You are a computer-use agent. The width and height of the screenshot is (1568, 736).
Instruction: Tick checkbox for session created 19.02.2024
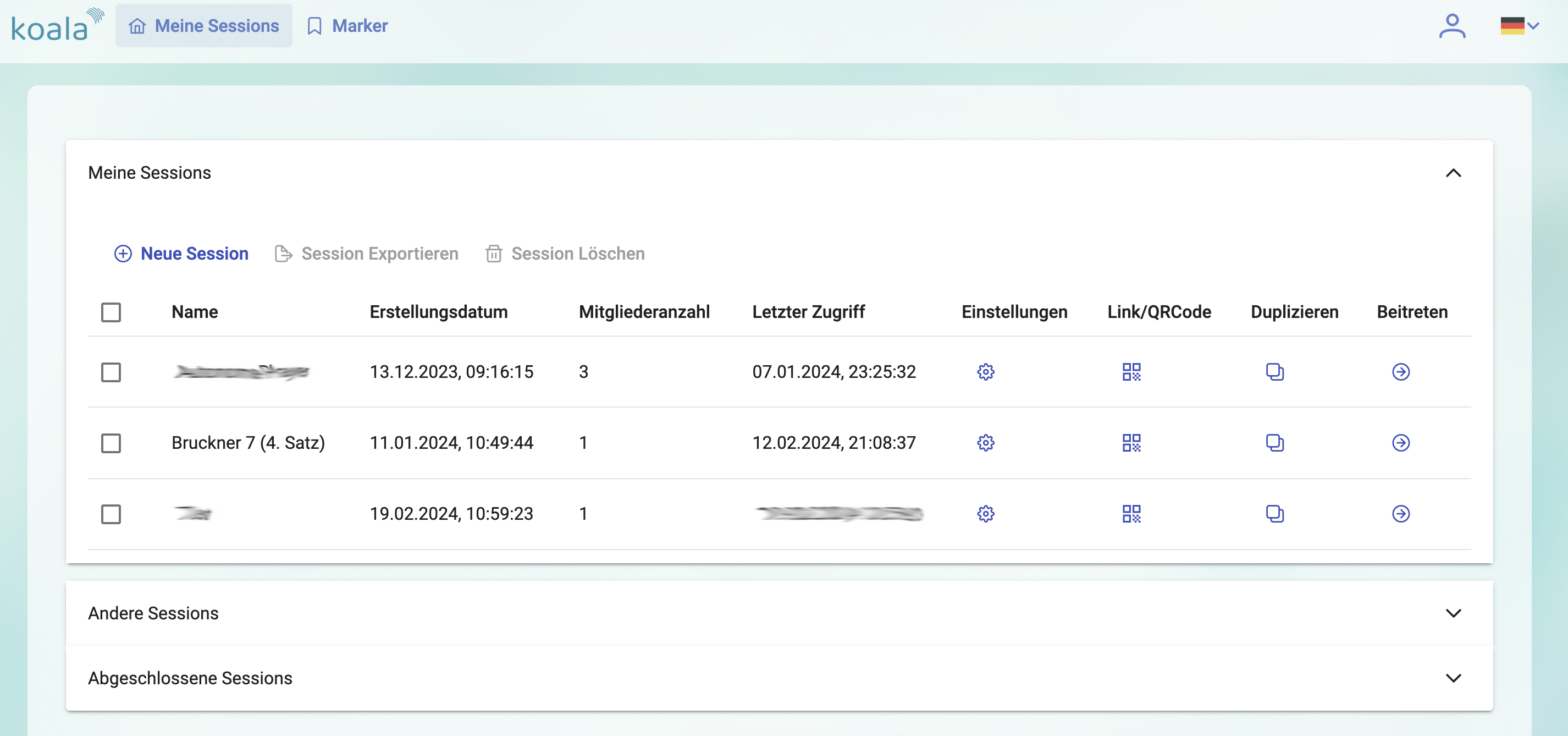click(x=111, y=514)
